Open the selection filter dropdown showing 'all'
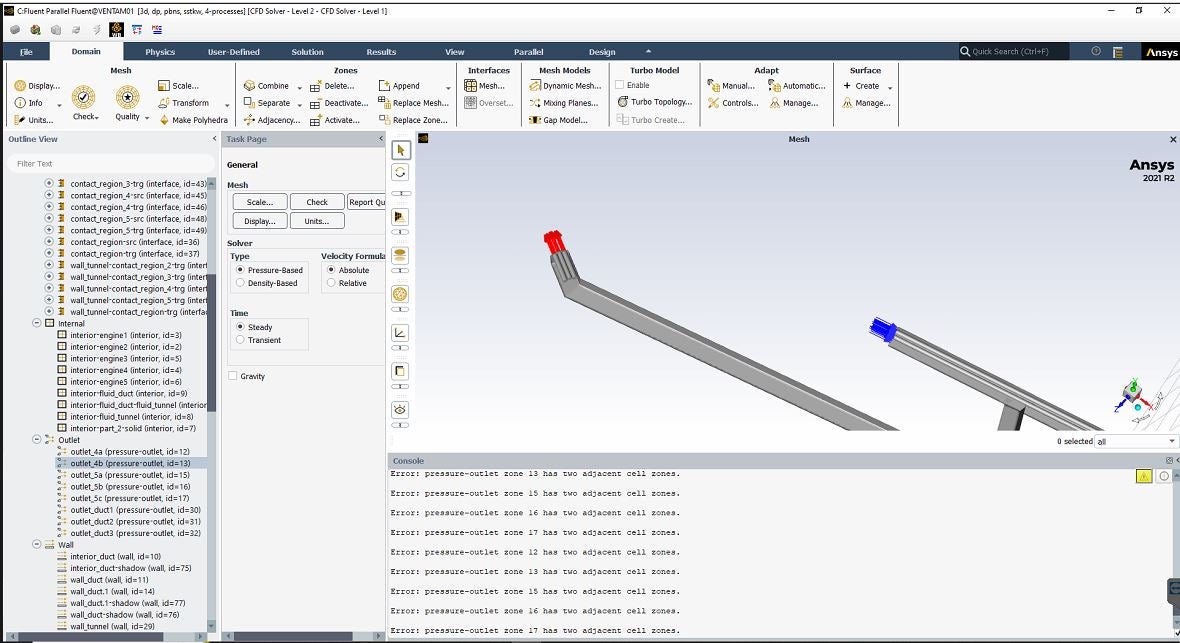Image resolution: width=1180 pixels, height=643 pixels. tap(1136, 441)
